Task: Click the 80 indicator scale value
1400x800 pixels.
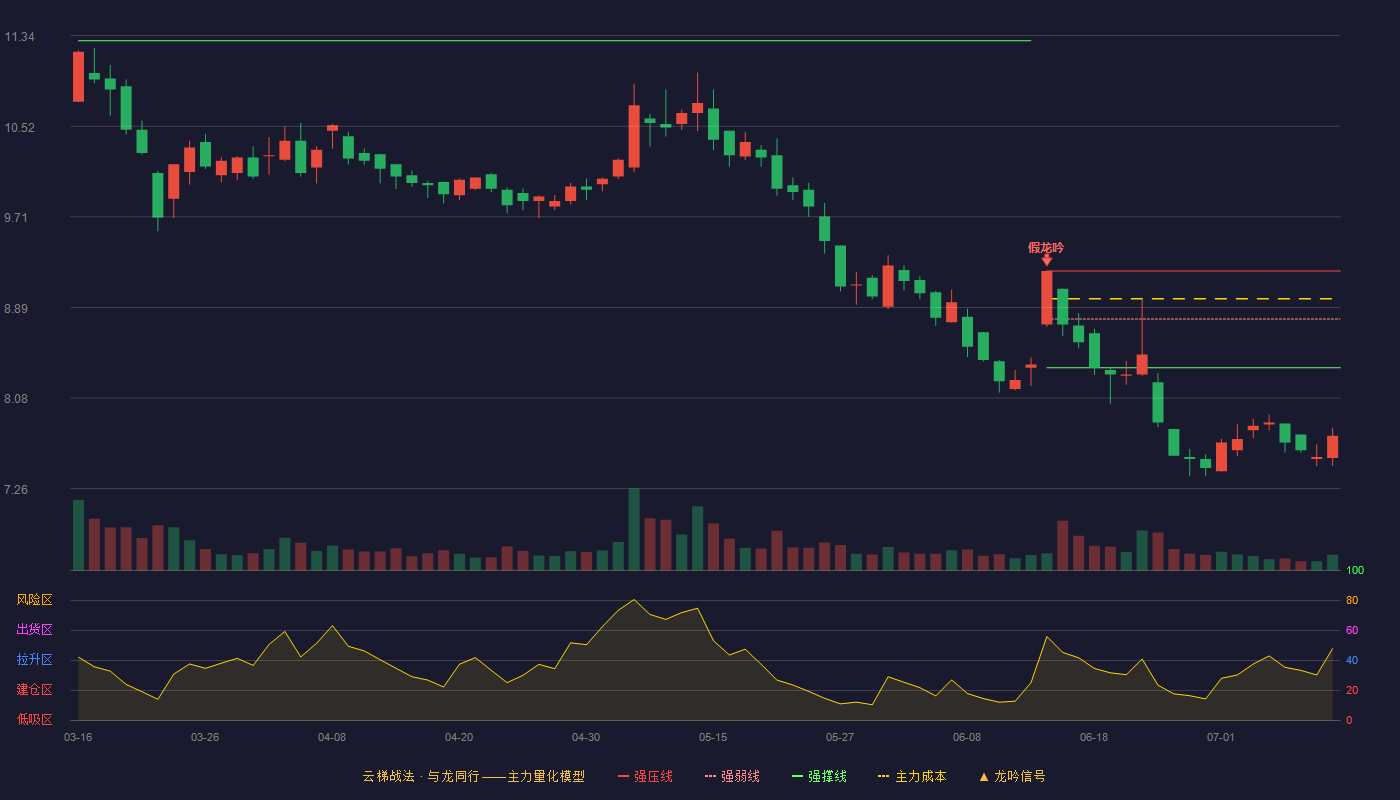Action: (1352, 600)
